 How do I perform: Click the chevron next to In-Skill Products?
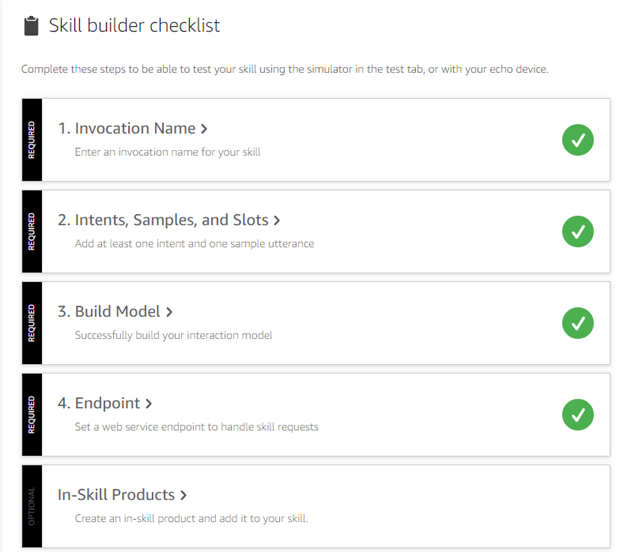pyautogui.click(x=184, y=495)
